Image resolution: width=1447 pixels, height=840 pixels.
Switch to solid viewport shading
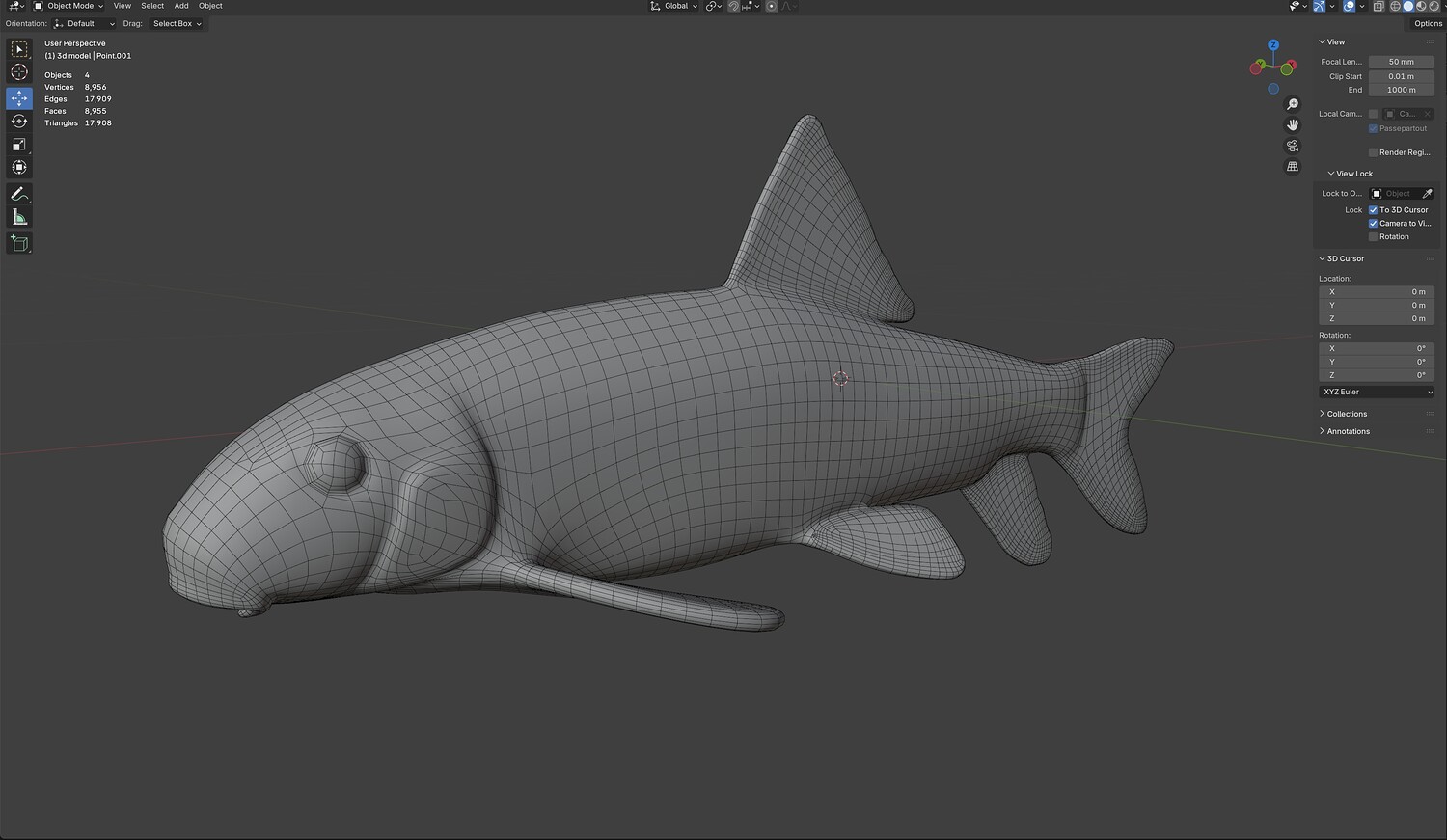click(1408, 6)
